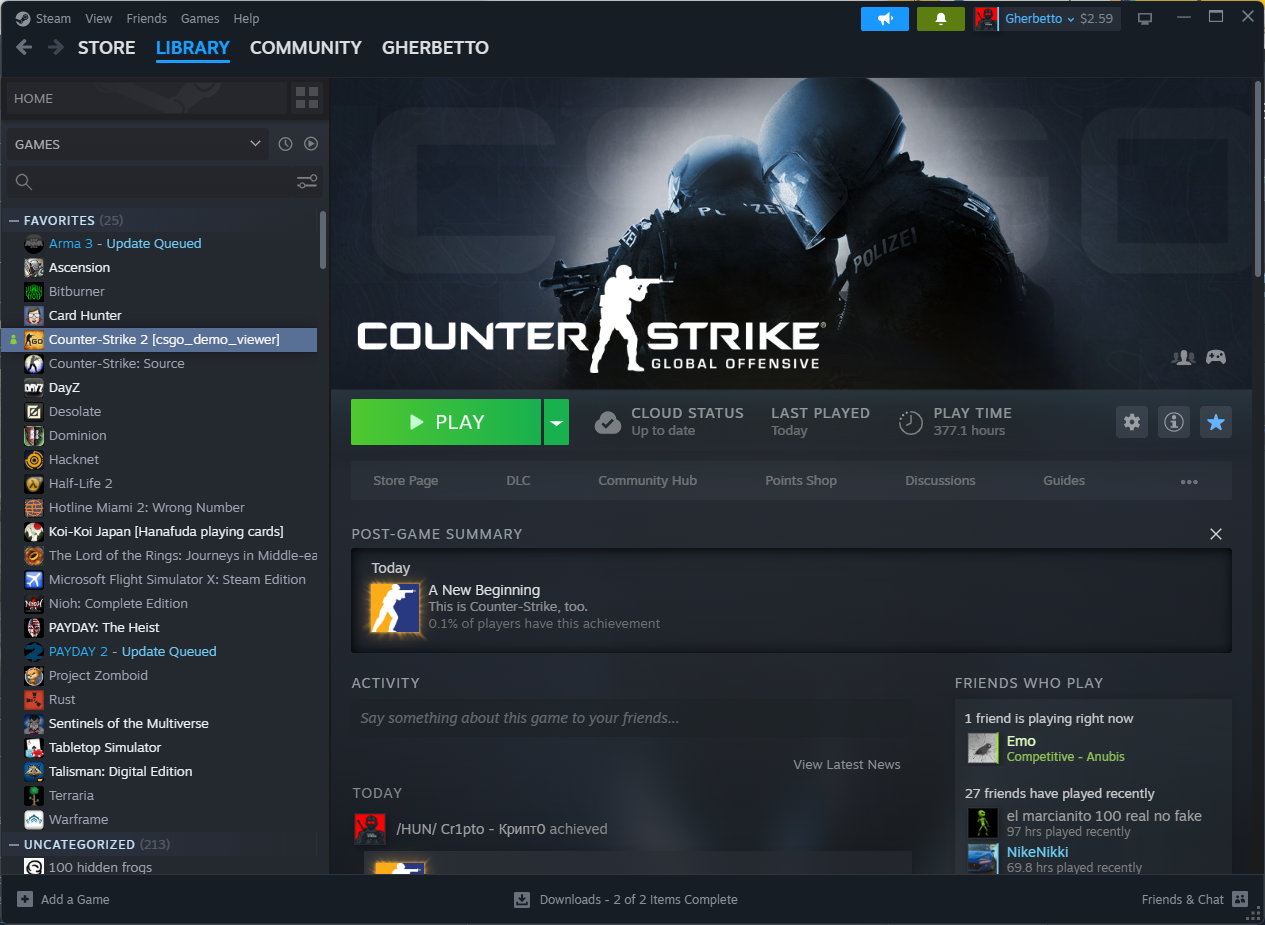Screen dimensions: 1265x925
Task: Click the wallet balance $2.59
Action: [x=1097, y=19]
